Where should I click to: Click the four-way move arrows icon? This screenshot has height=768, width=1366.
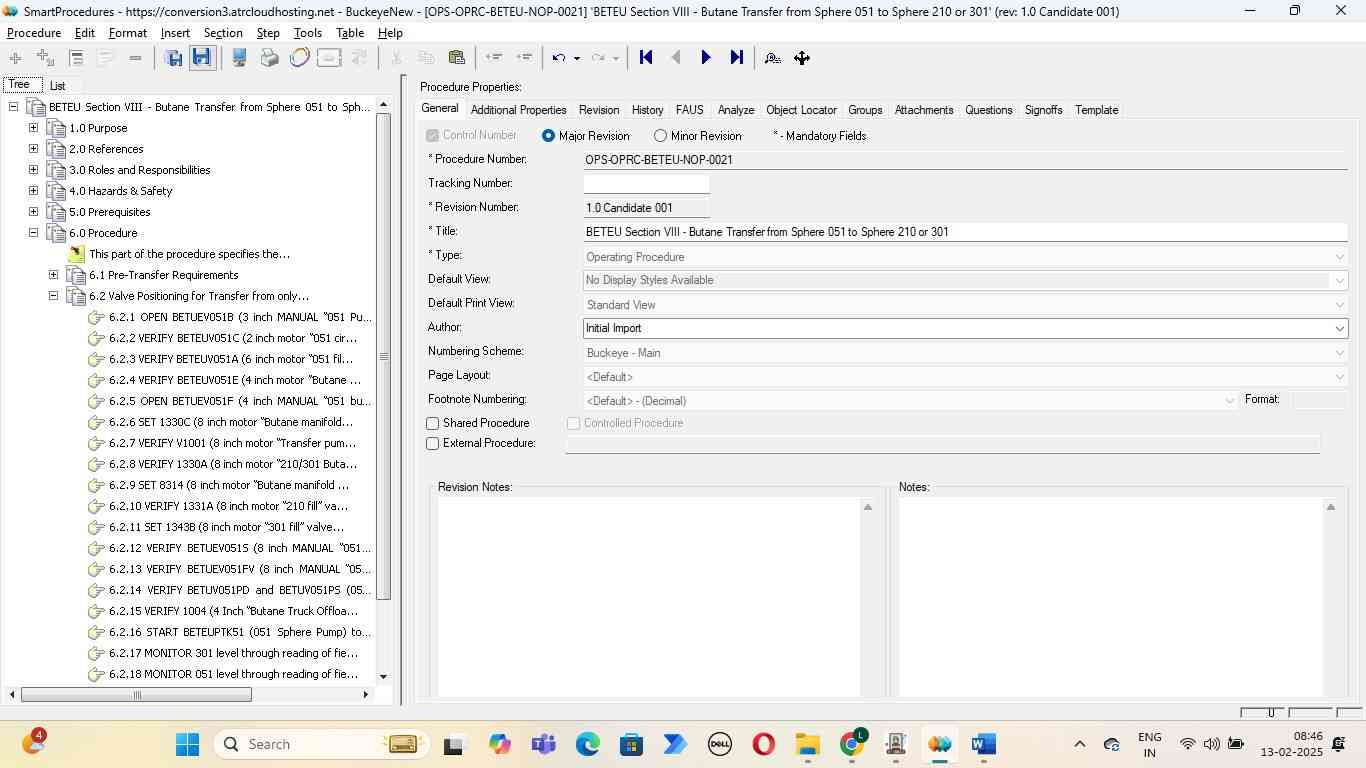802,57
